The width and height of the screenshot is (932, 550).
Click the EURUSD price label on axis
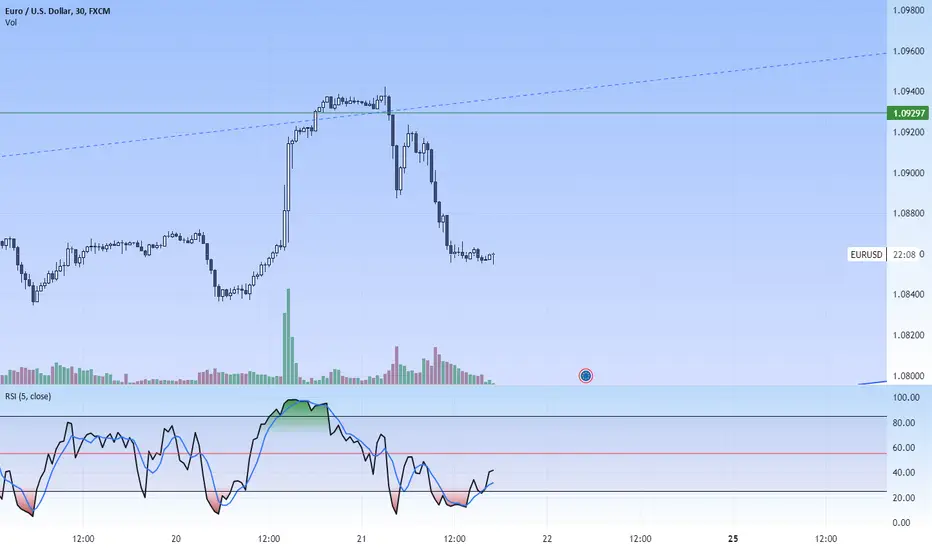866,254
